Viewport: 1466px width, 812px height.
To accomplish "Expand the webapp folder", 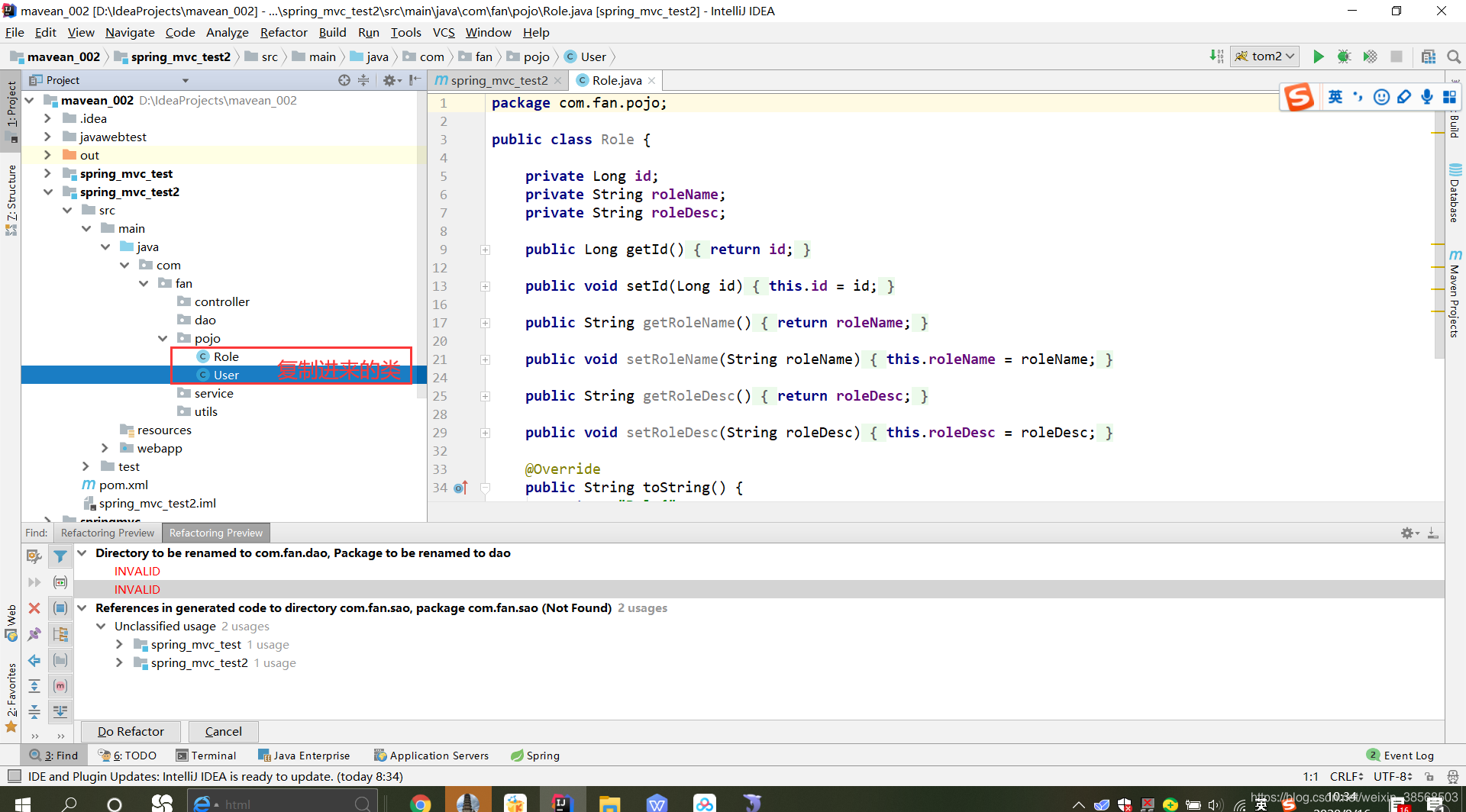I will coord(105,448).
